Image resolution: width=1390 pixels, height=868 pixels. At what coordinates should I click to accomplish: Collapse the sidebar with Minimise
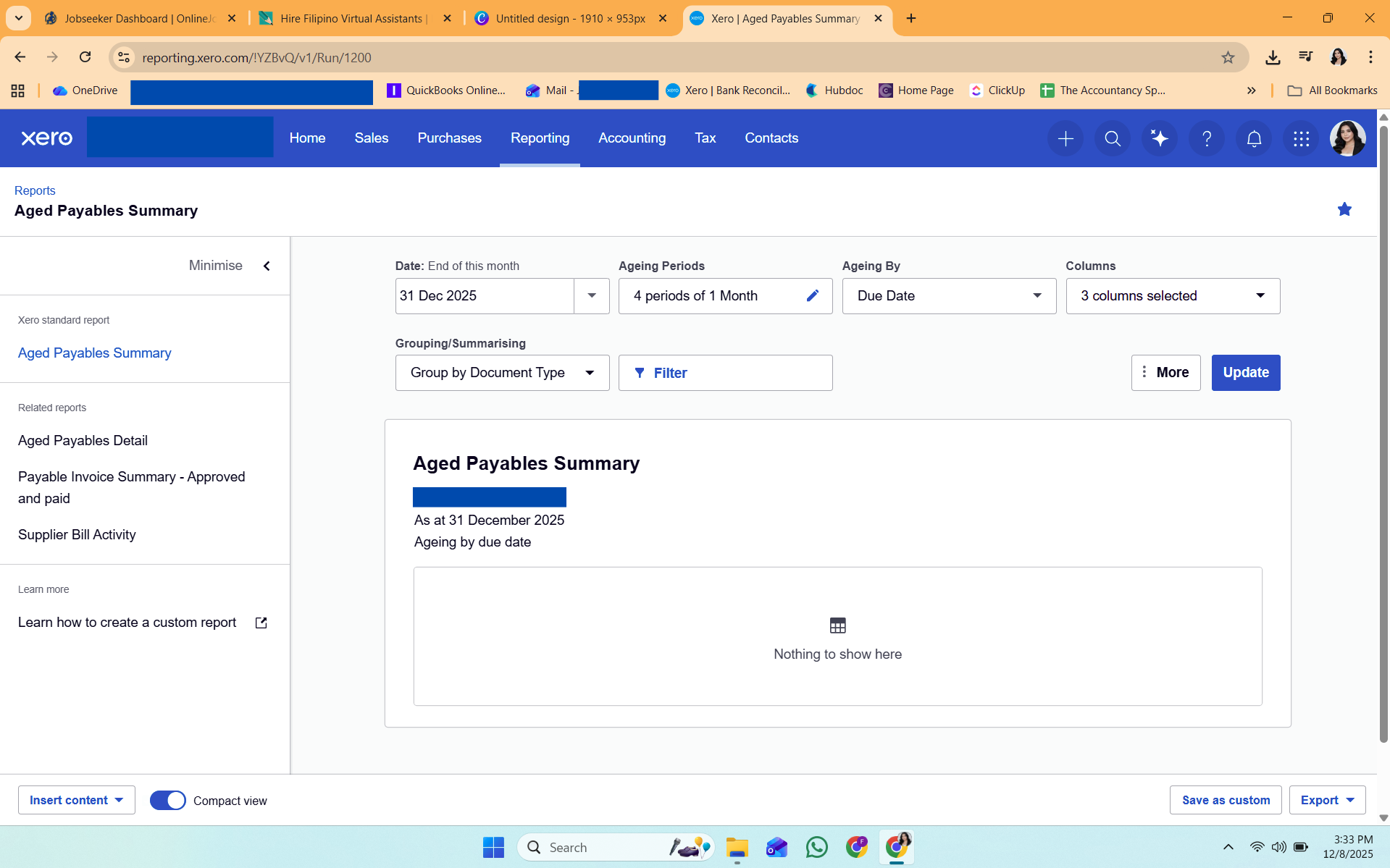[230, 266]
